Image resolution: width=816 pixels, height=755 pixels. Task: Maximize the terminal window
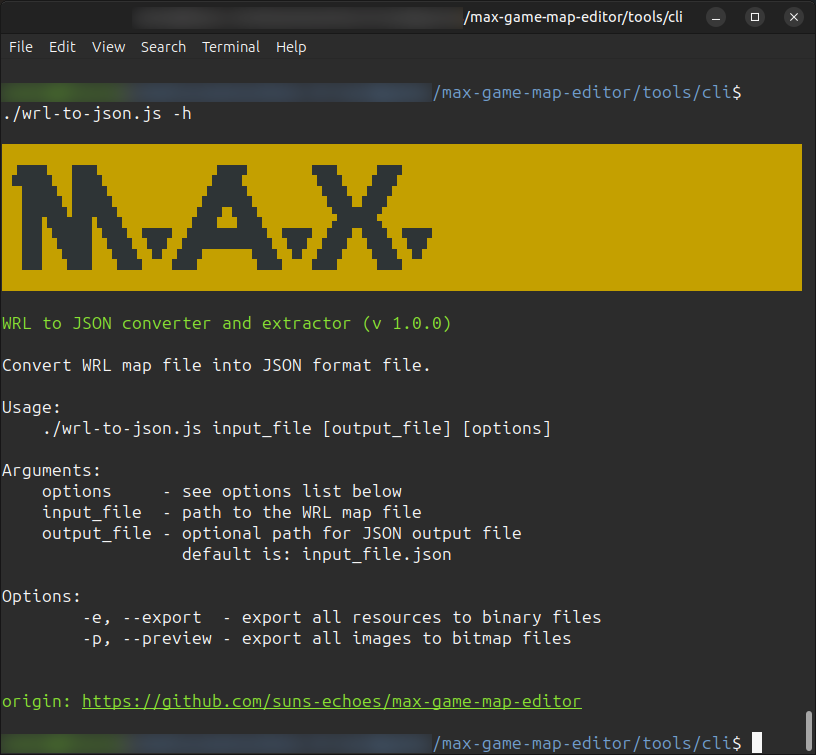point(754,17)
